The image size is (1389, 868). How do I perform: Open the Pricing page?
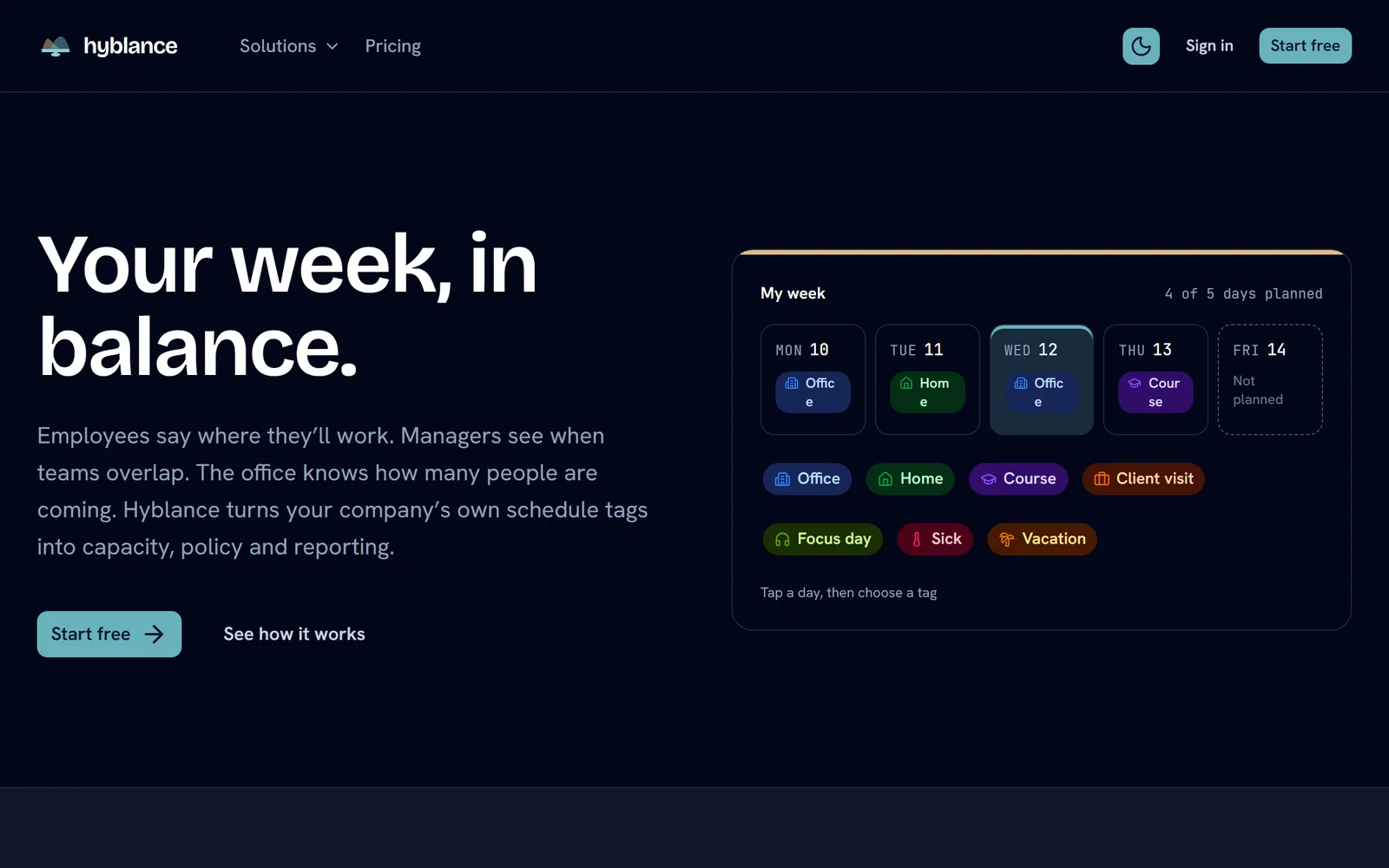pyautogui.click(x=392, y=46)
